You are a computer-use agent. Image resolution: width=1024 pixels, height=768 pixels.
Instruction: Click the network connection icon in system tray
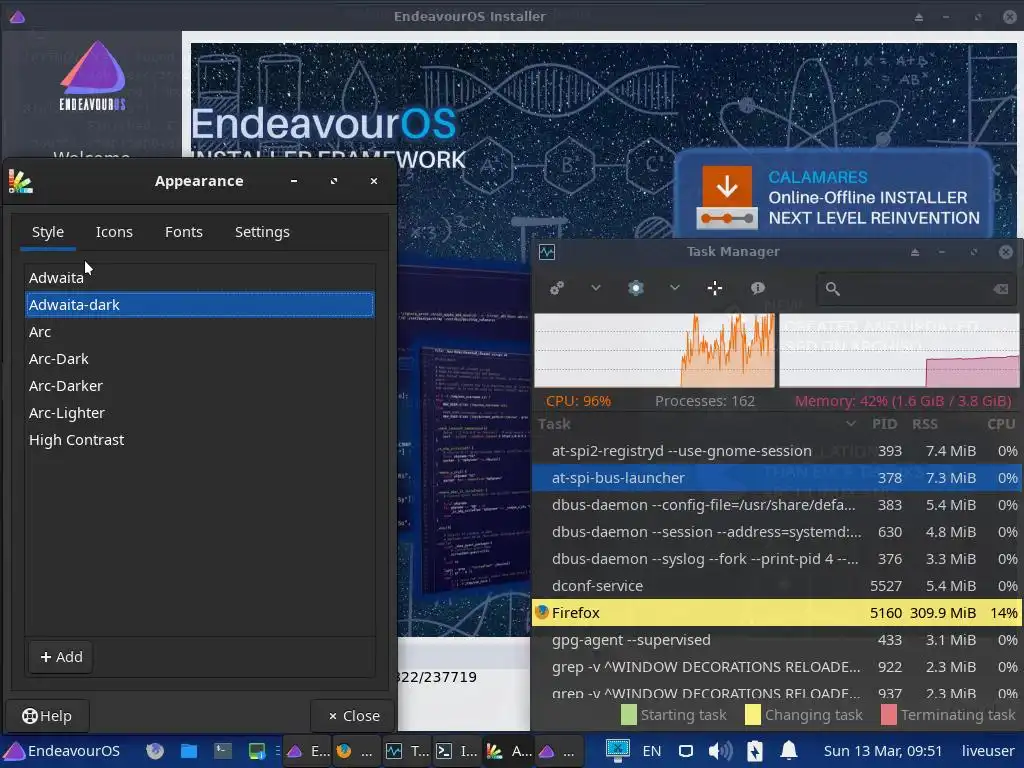coord(617,750)
